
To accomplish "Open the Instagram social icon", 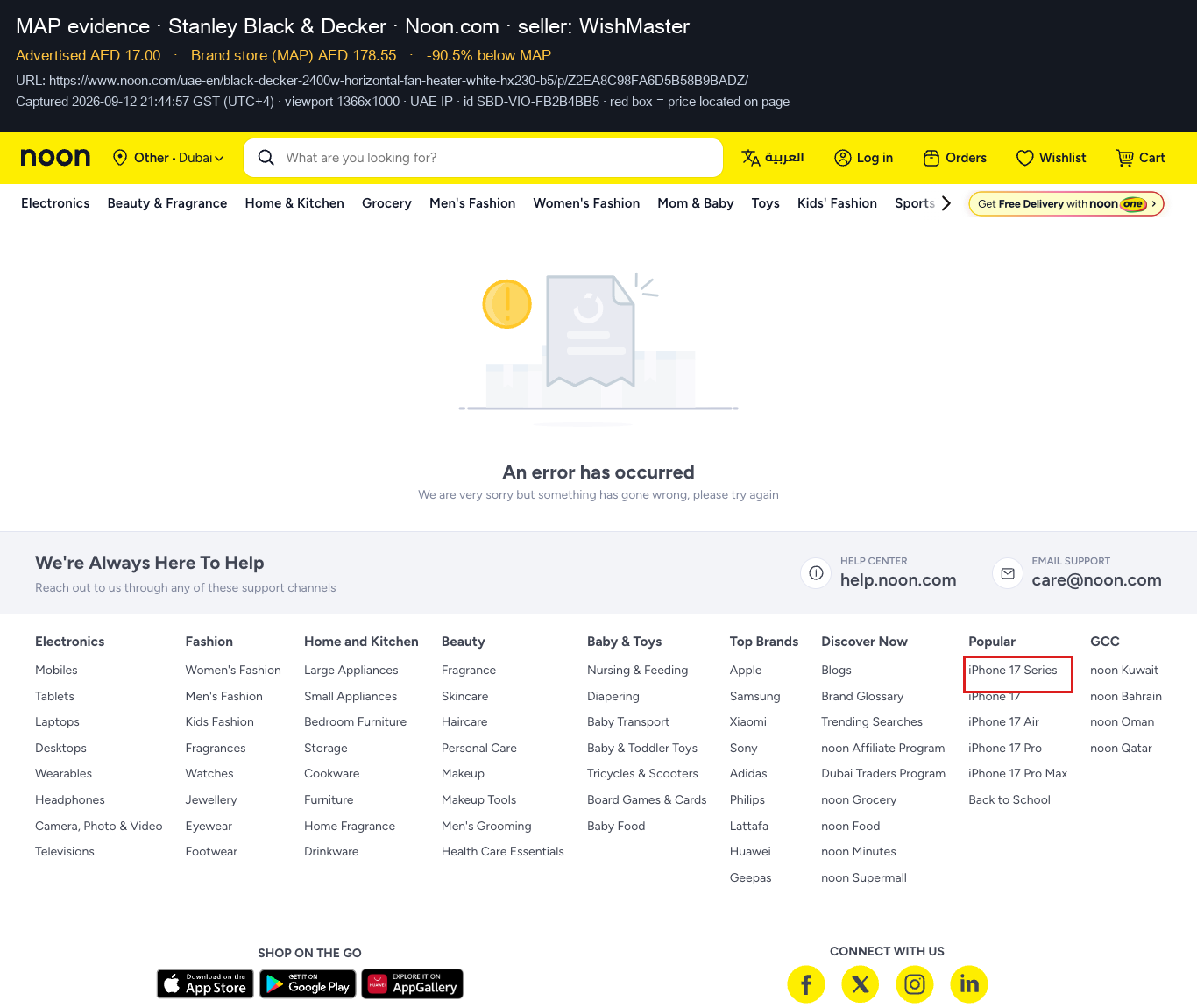I will [x=915, y=984].
